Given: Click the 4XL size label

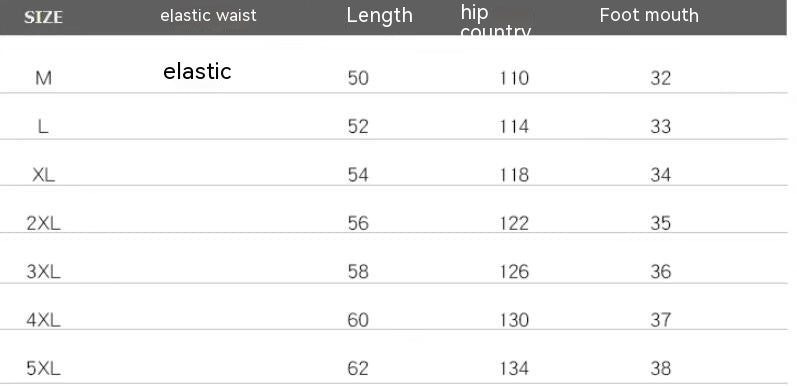Looking at the screenshot, I should (x=43, y=320).
